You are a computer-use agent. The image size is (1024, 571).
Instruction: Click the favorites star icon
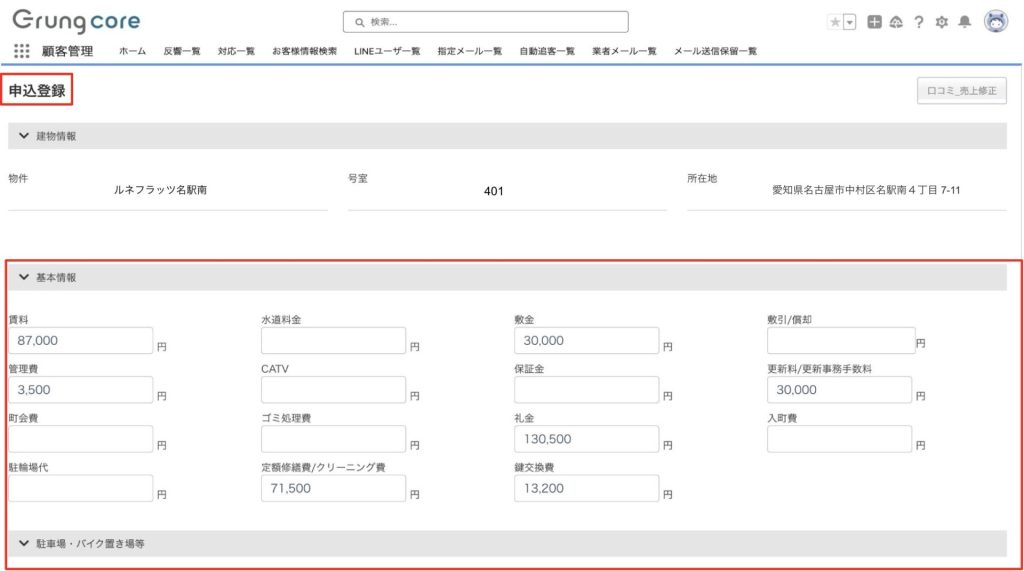[x=834, y=22]
